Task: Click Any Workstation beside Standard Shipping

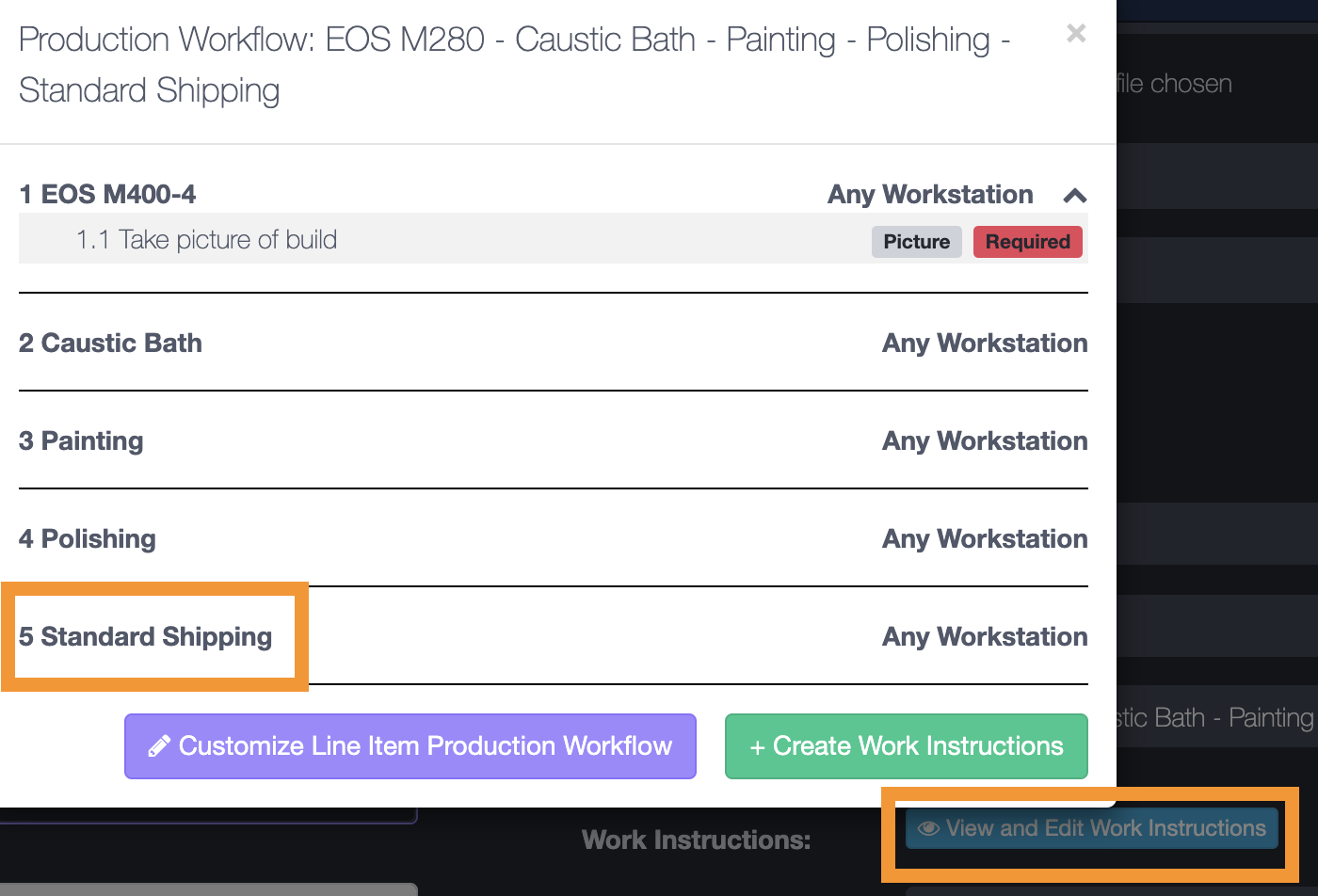Action: click(984, 637)
